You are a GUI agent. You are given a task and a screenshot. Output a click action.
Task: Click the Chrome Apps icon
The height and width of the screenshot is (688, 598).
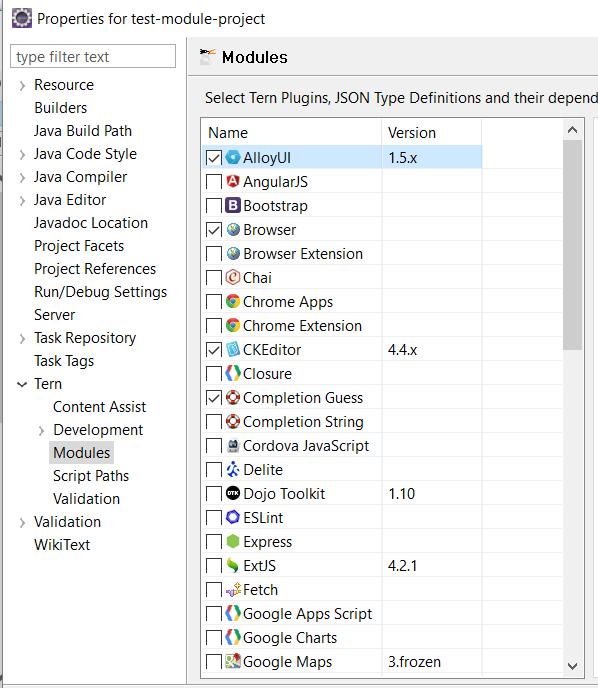[233, 301]
